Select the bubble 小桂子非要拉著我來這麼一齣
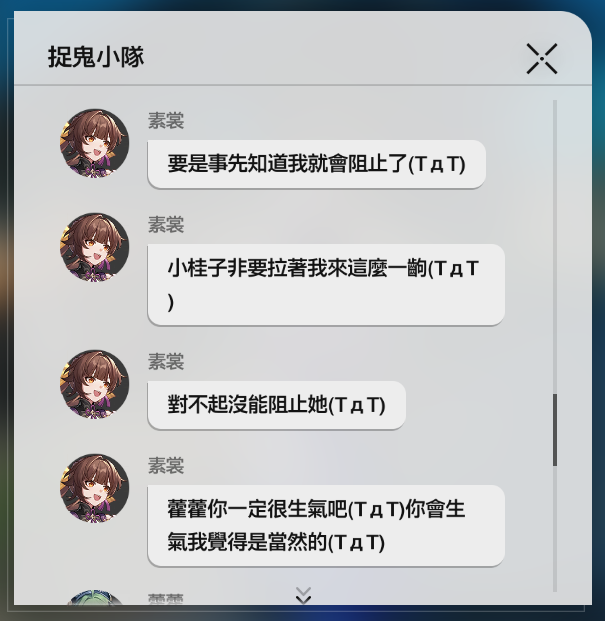Viewport: 605px width, 621px height. 326,285
